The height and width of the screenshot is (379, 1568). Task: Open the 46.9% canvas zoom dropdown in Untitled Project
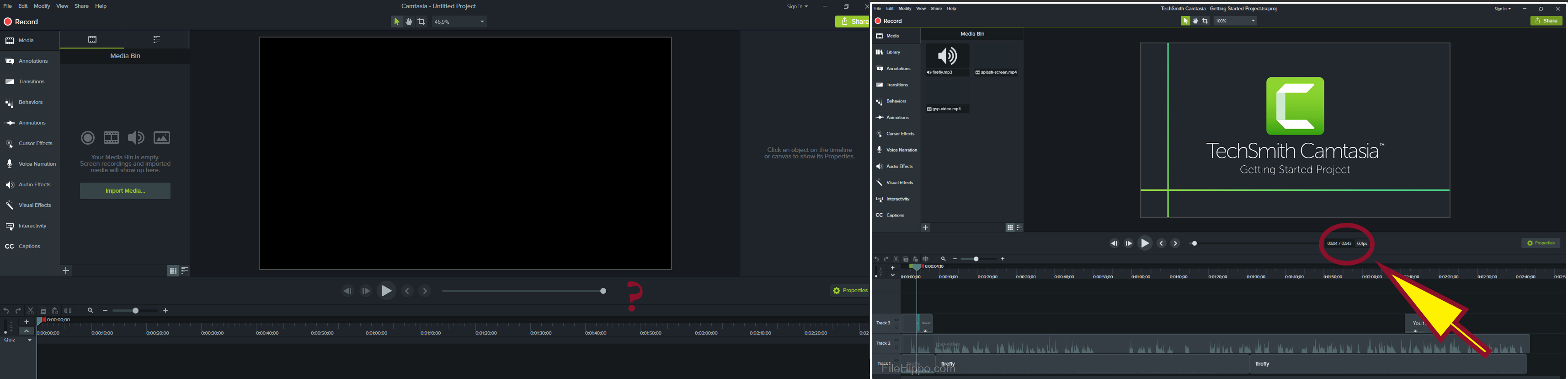459,22
